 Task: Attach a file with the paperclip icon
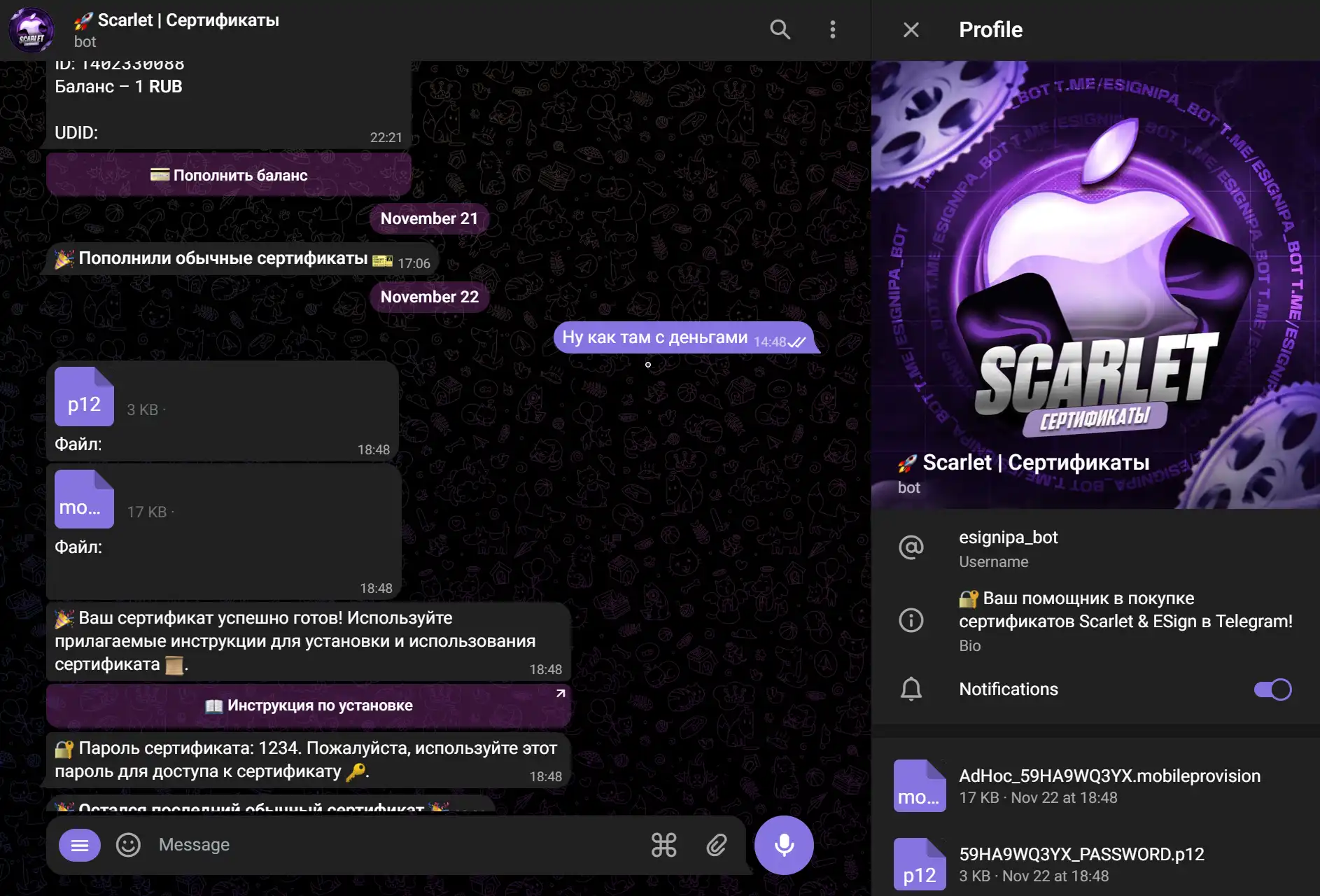[717, 845]
